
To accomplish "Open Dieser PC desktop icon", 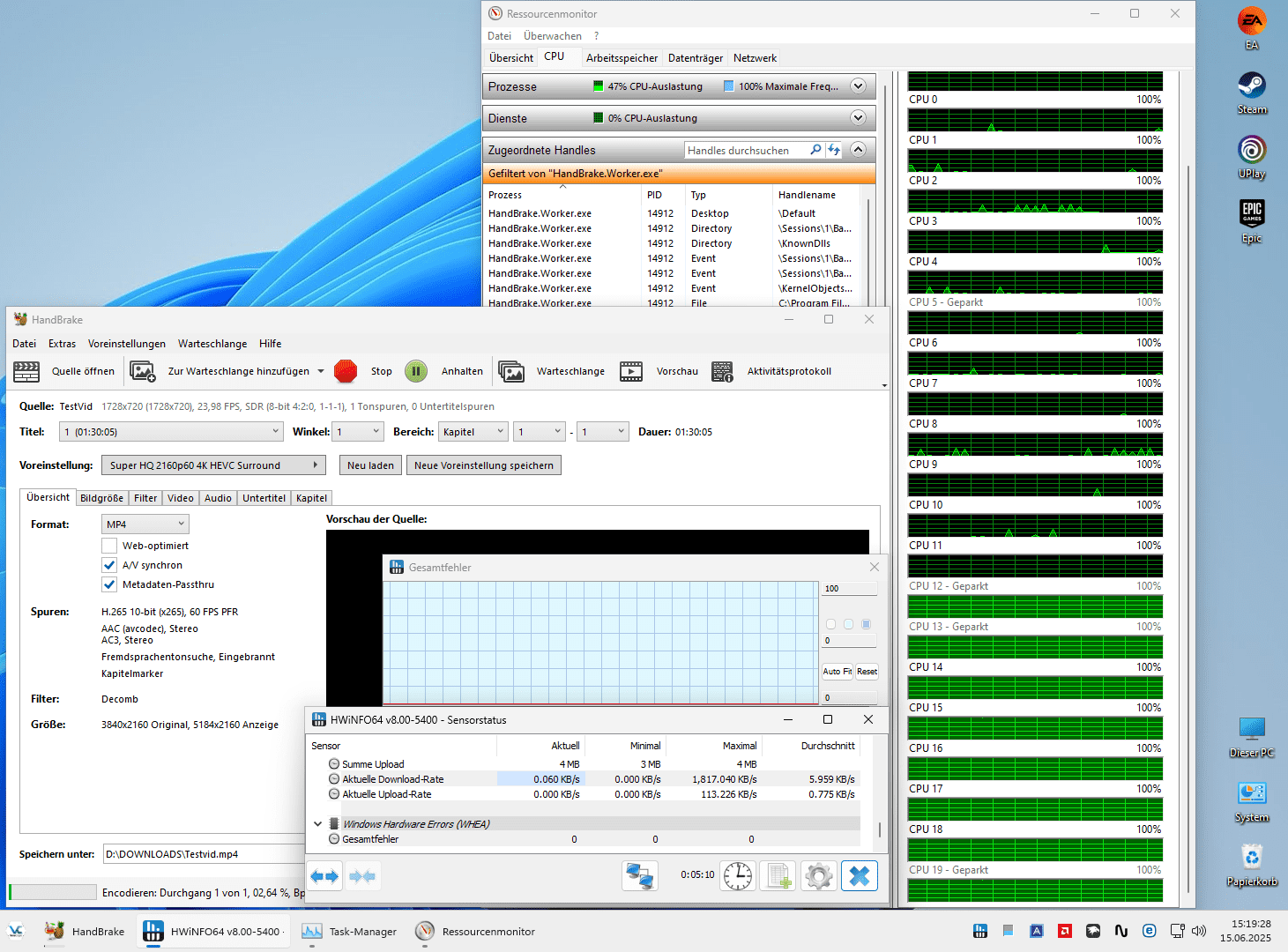I will click(1252, 737).
